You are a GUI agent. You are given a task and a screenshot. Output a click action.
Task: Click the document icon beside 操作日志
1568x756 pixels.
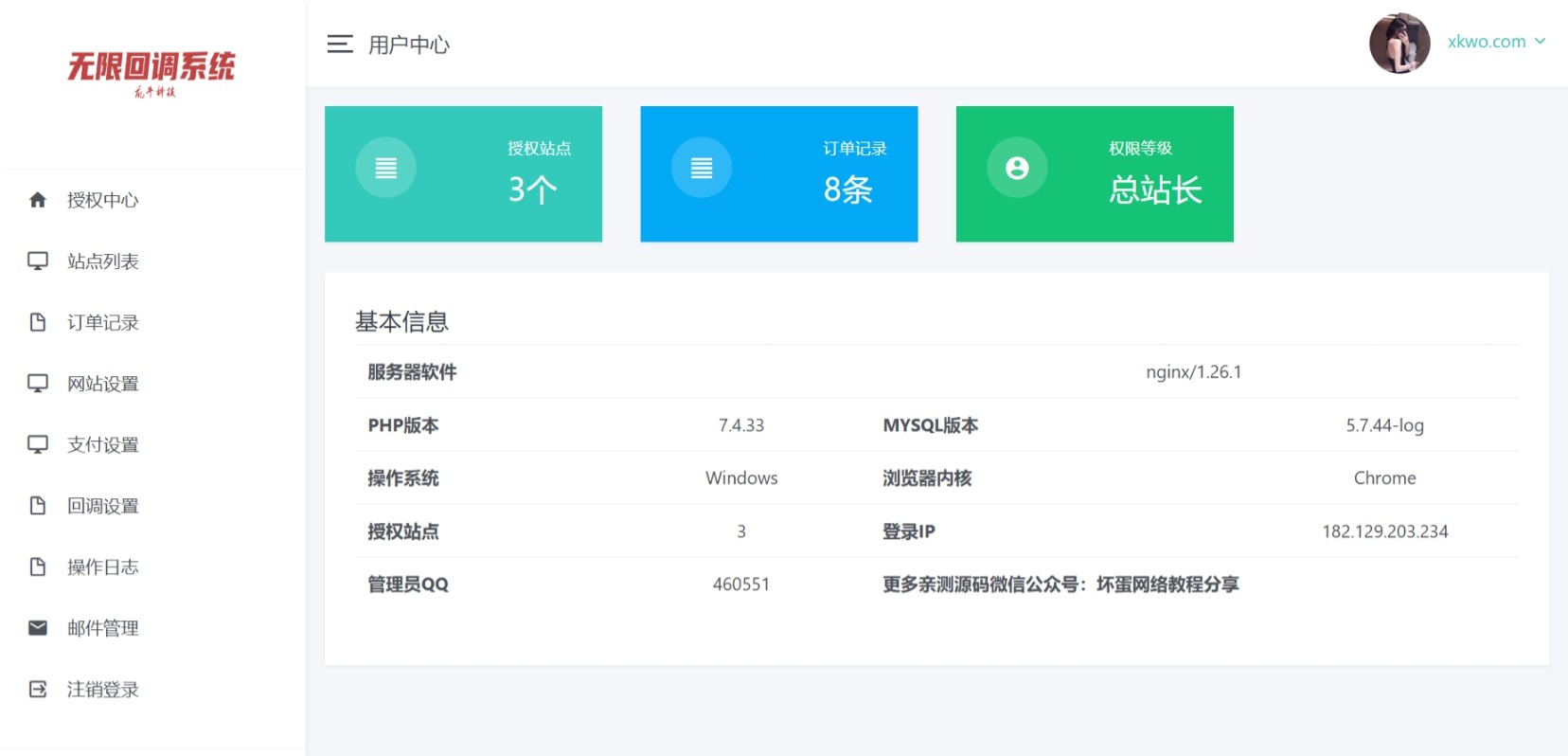pyautogui.click(x=38, y=567)
